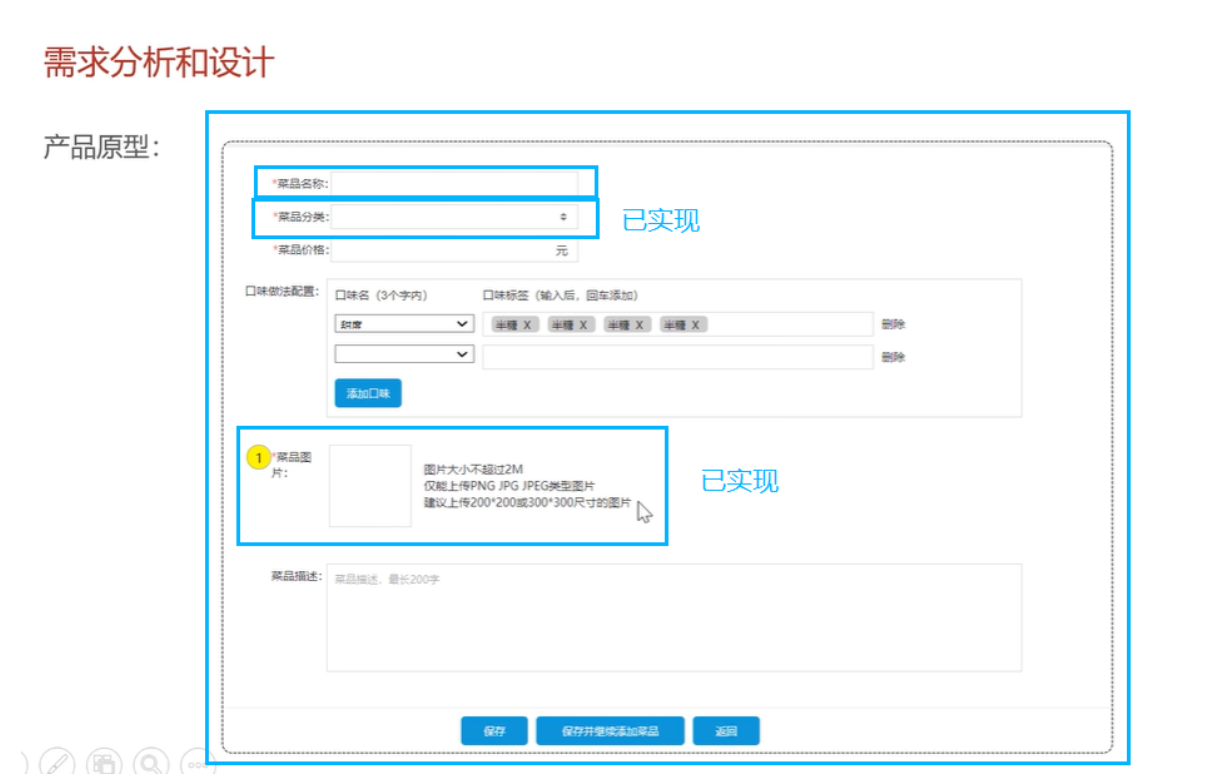Click the 保存并继续添加菜品 button

[610, 731]
